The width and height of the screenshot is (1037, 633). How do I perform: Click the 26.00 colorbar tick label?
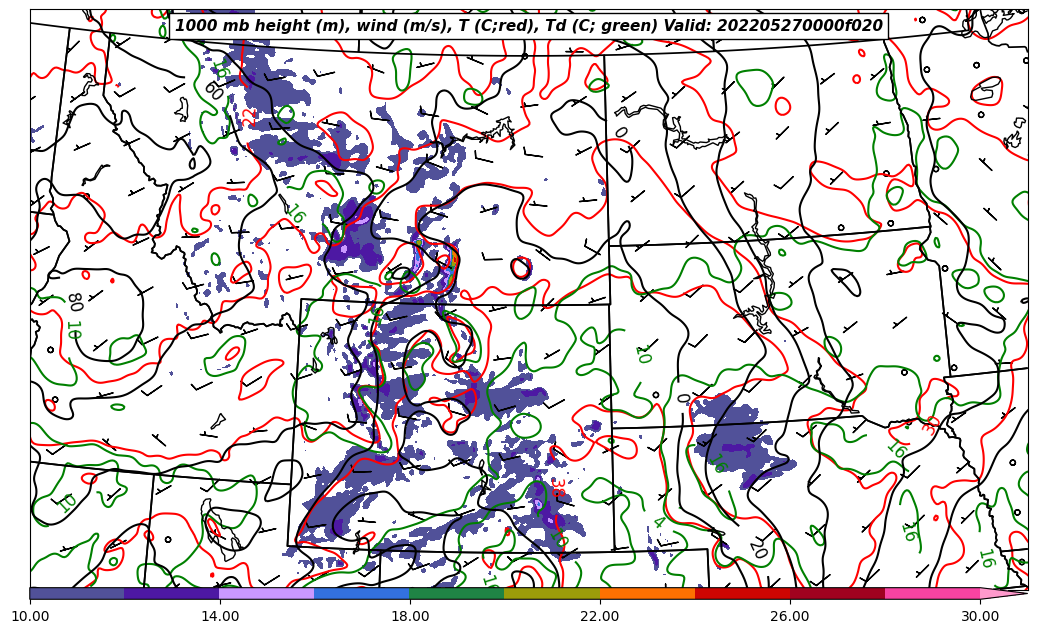click(790, 616)
